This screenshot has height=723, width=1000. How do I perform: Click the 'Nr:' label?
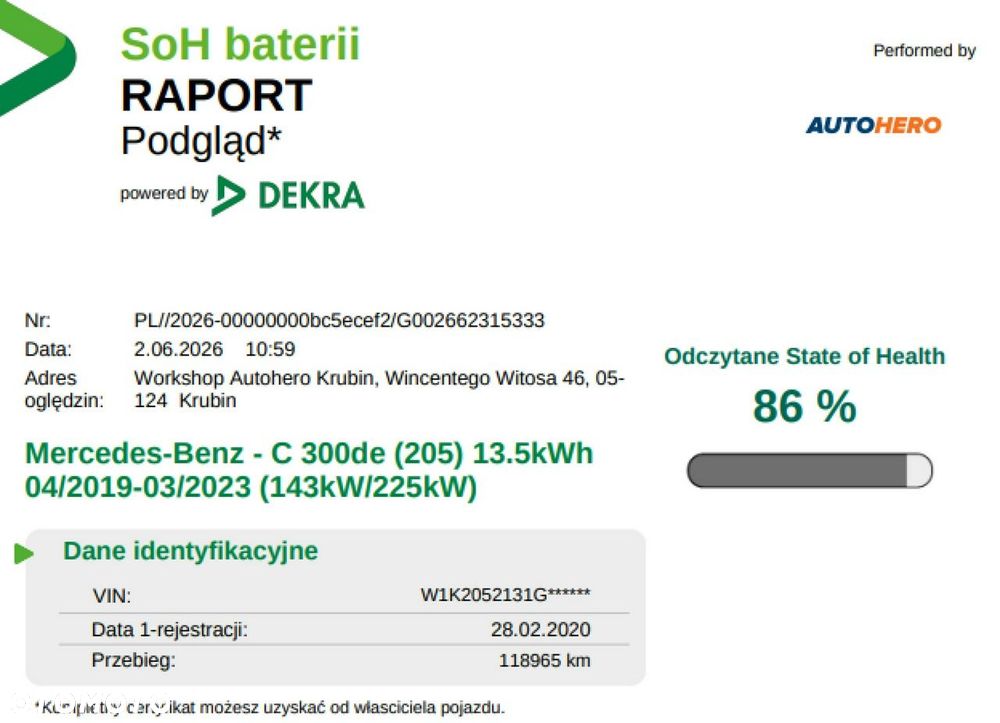(x=38, y=320)
